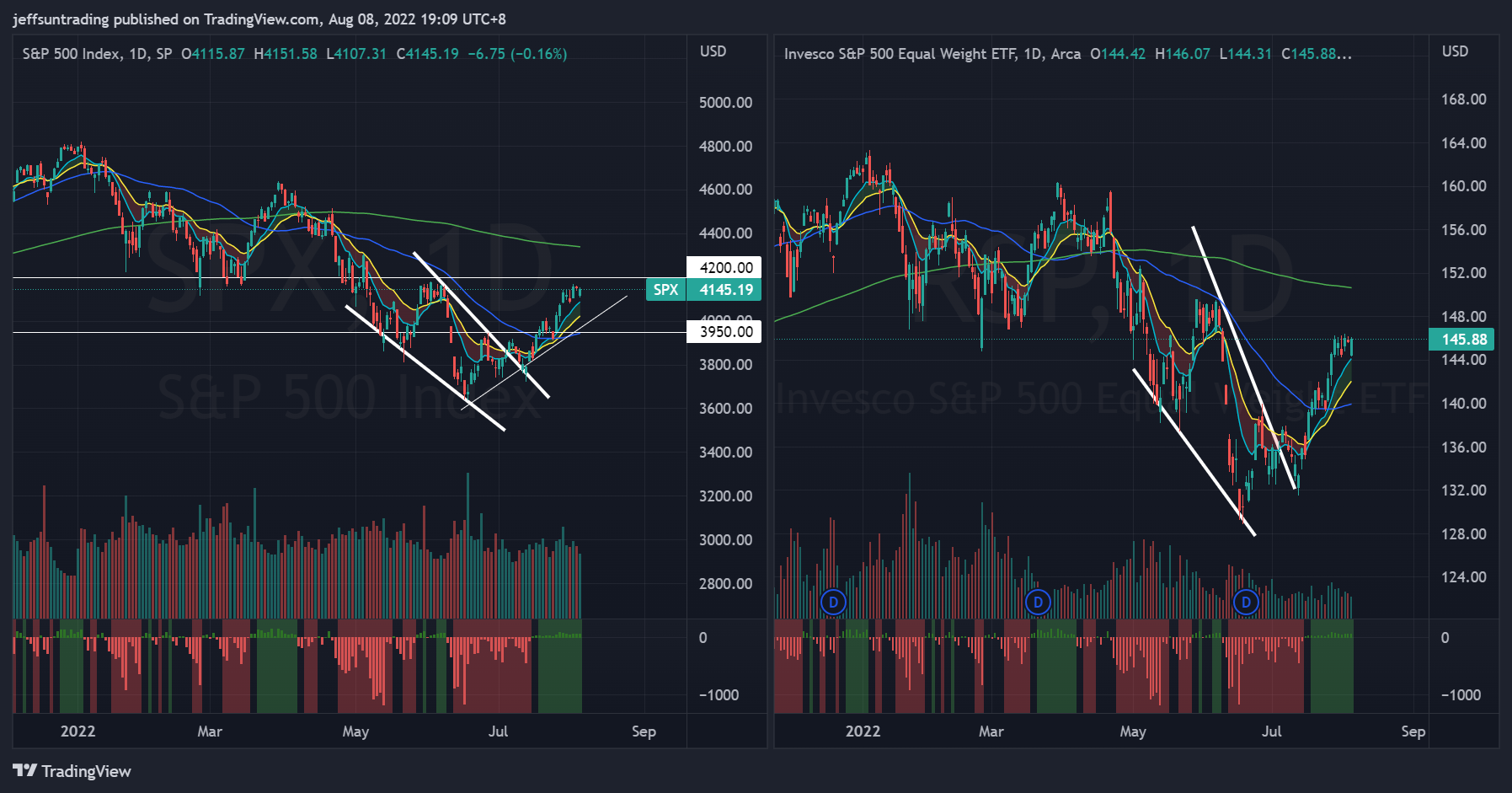1512x793 pixels.
Task: Click Sep on the S&P 500 time axis
Action: point(644,731)
